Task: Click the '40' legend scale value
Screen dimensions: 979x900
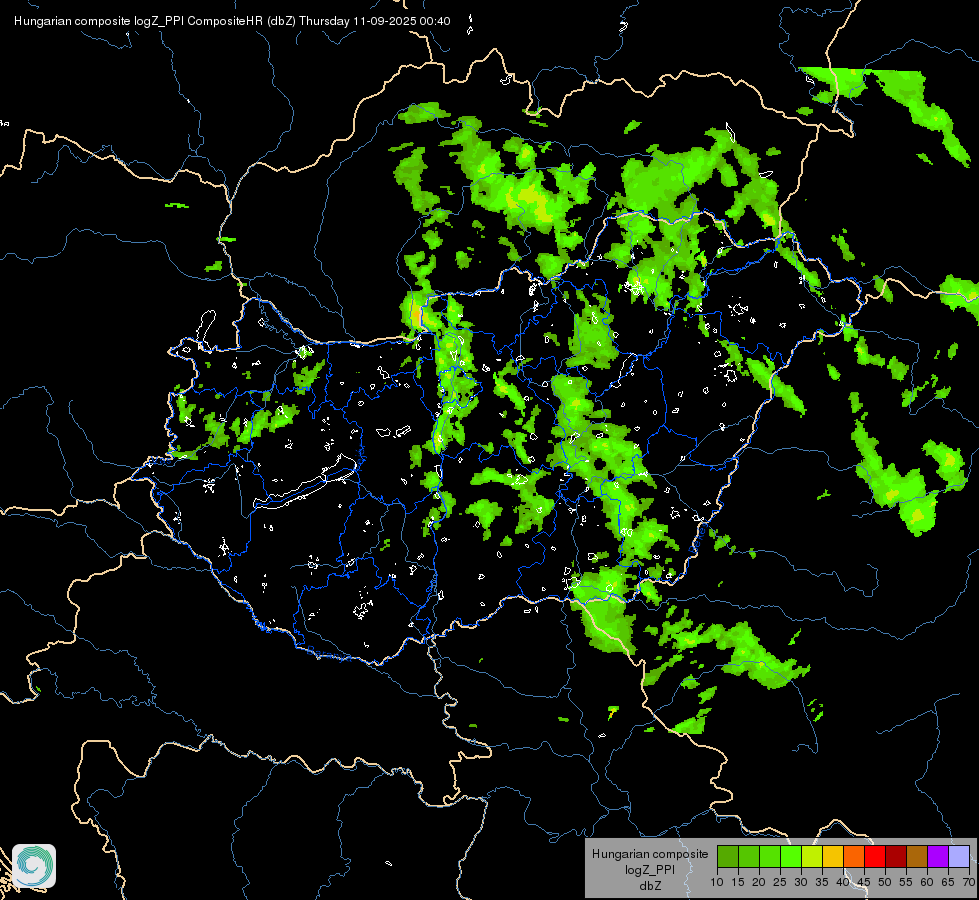Action: point(843,882)
